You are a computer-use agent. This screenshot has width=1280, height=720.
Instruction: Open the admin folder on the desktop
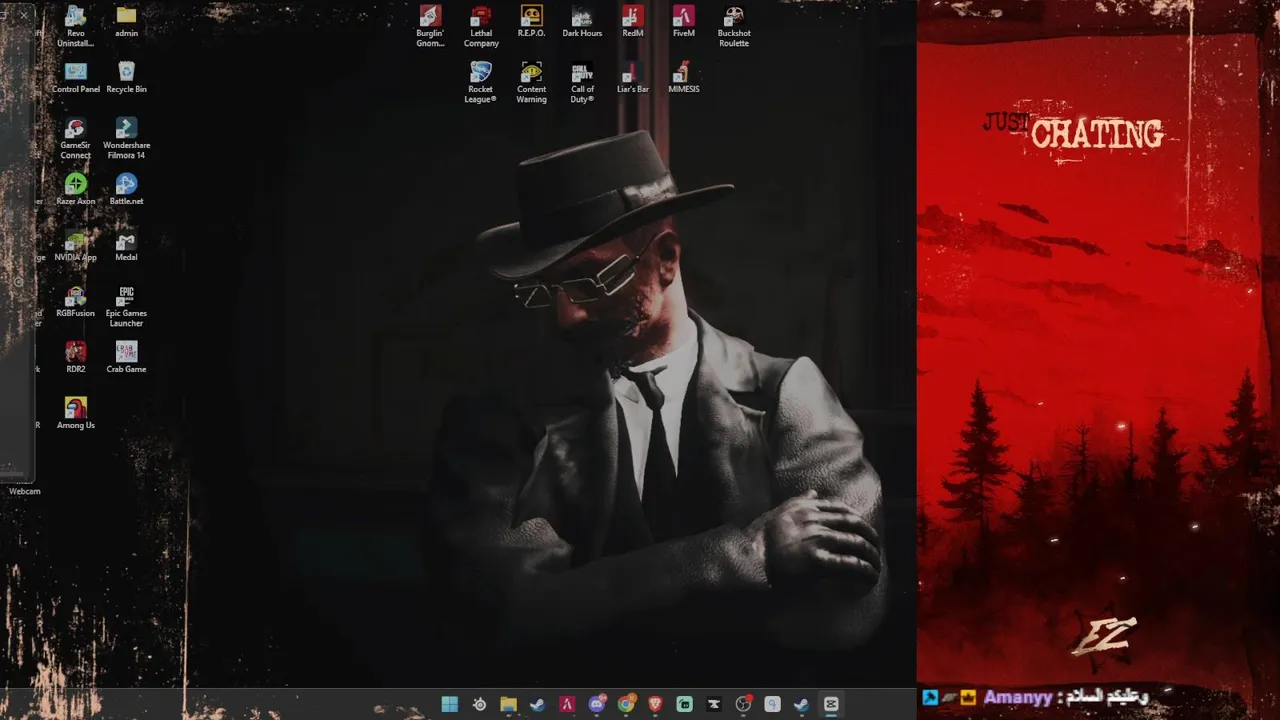tap(126, 22)
